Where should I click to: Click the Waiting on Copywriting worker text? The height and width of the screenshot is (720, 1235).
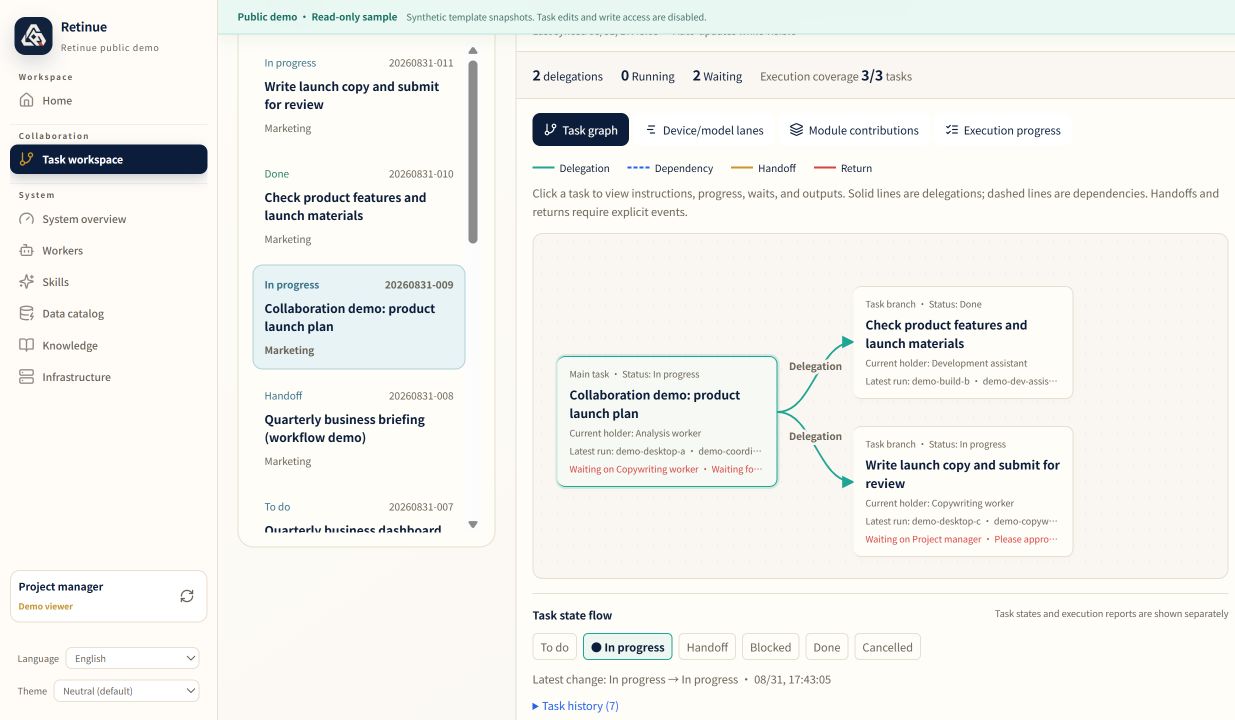pyautogui.click(x=634, y=469)
